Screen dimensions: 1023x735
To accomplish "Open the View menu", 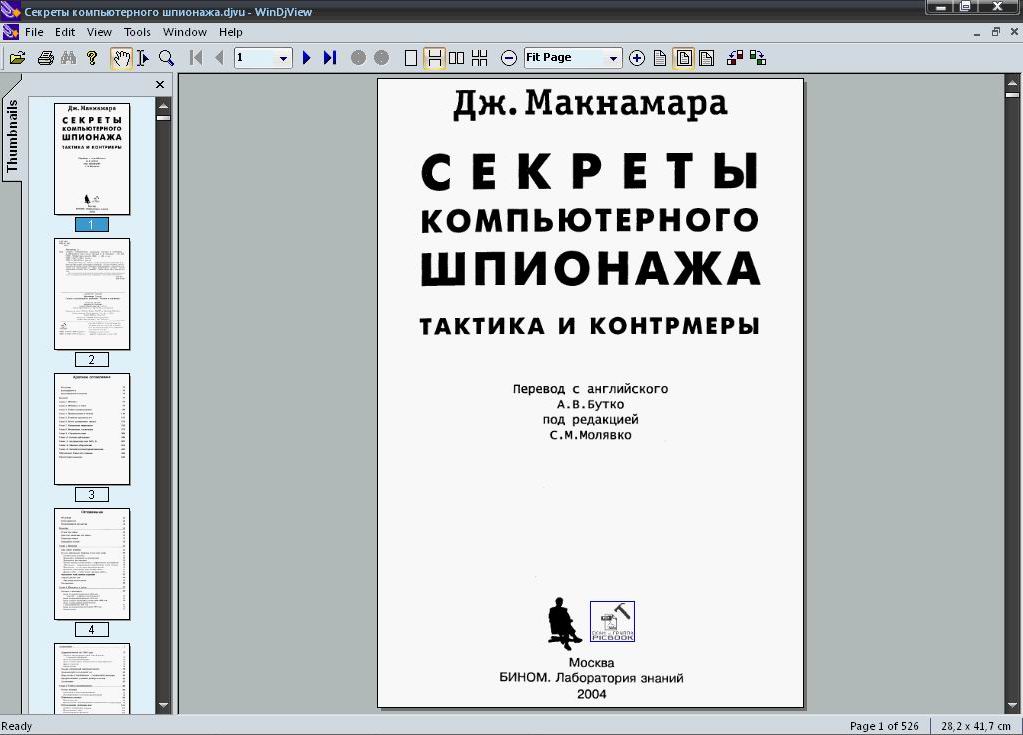I will point(99,32).
